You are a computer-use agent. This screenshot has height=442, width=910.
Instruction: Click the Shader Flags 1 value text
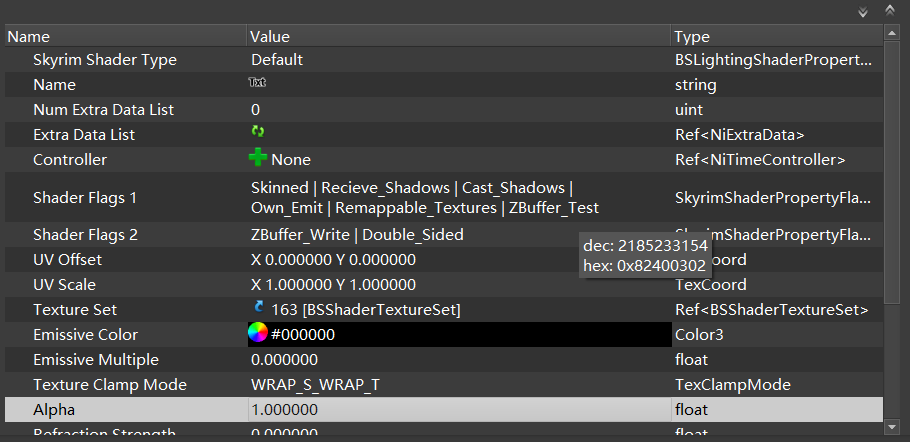425,198
